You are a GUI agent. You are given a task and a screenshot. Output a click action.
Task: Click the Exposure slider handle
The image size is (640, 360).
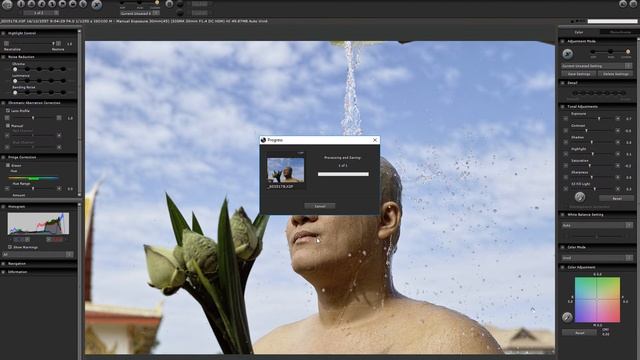[599, 118]
